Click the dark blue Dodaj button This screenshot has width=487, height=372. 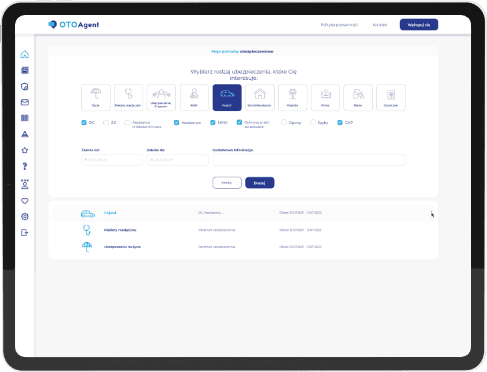tap(260, 183)
